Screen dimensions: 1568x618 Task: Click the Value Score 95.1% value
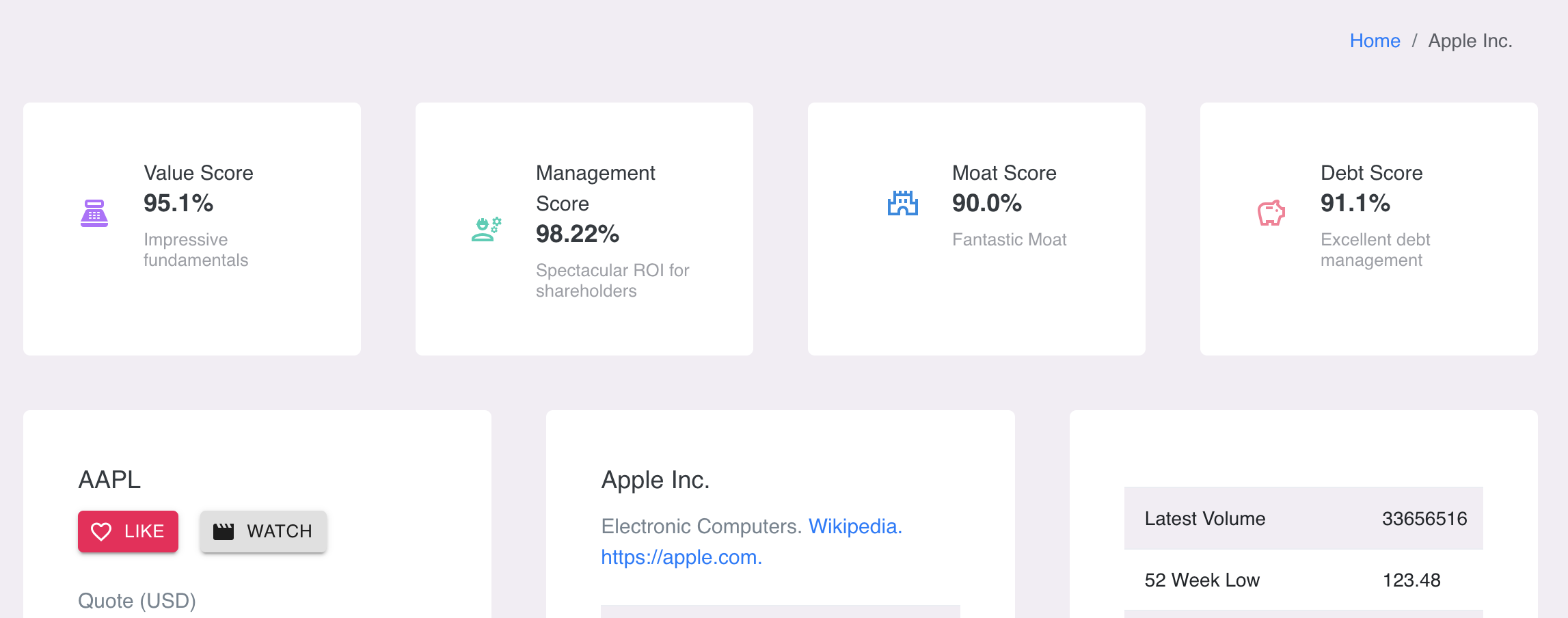tap(178, 203)
